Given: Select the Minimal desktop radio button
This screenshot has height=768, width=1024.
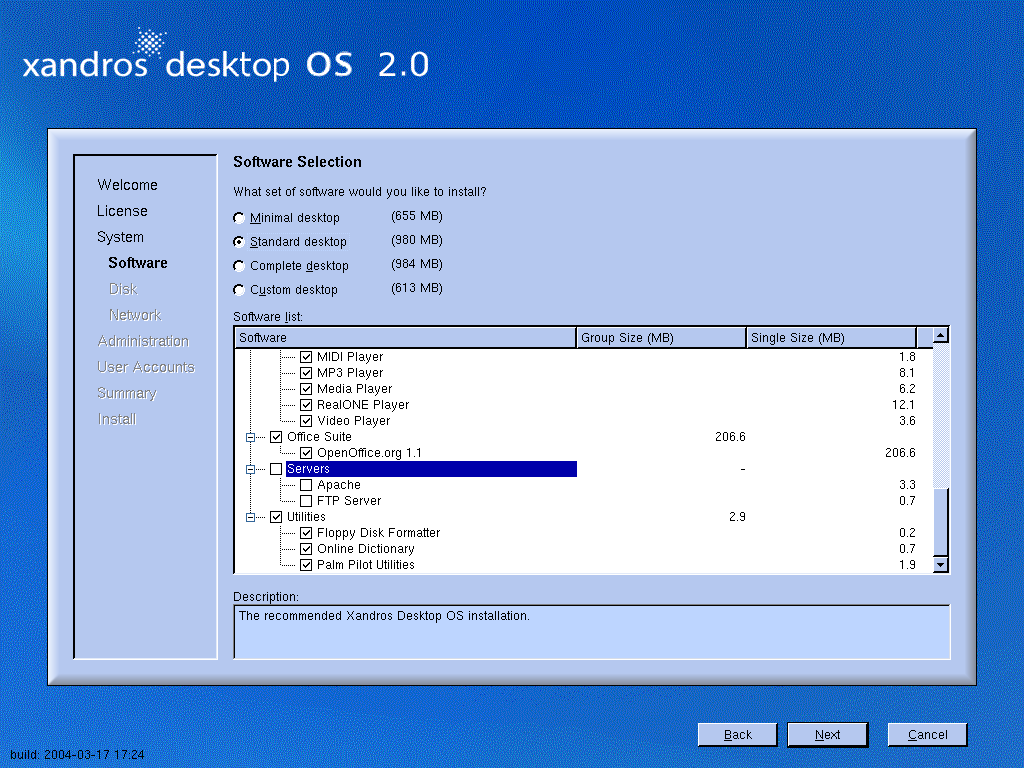Looking at the screenshot, I should click(239, 218).
